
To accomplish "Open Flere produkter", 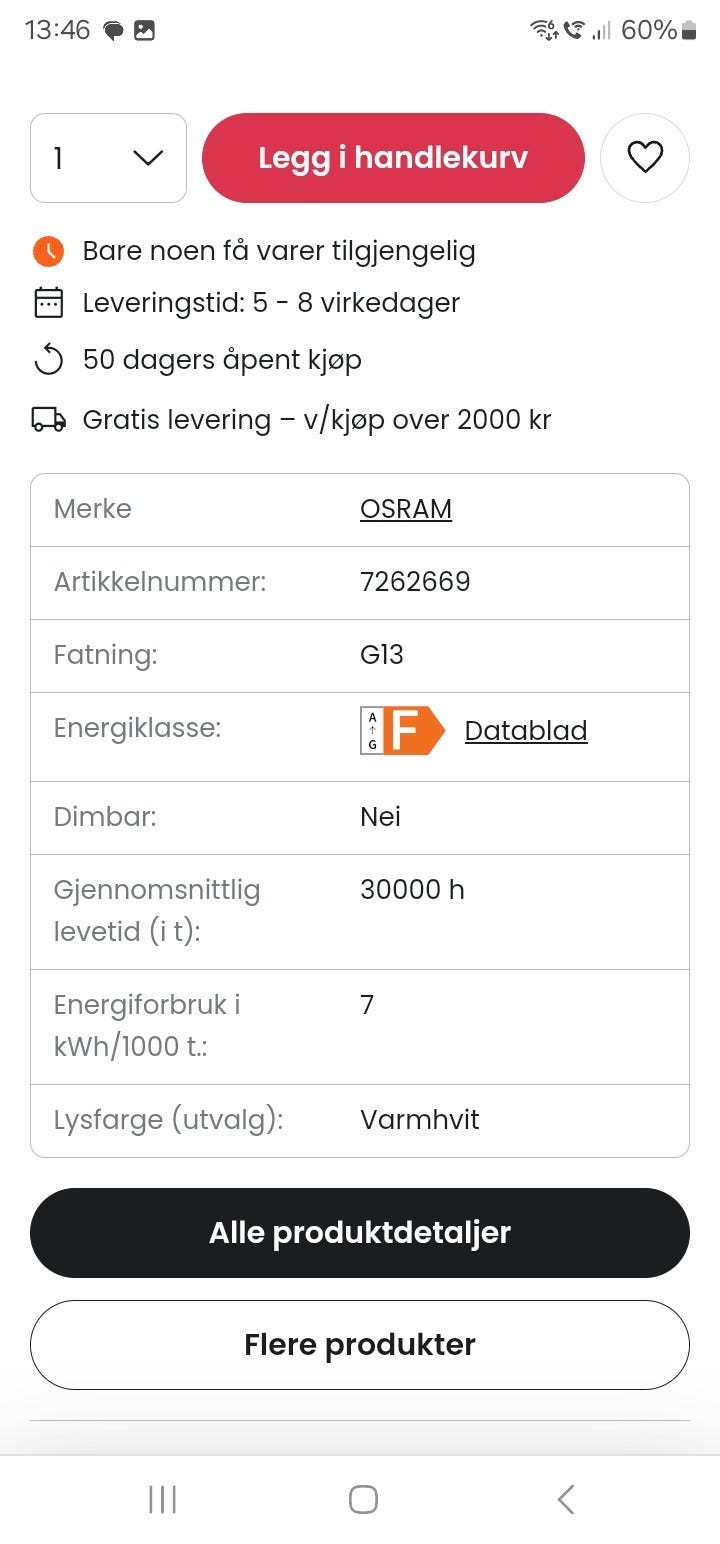I will [x=360, y=1345].
